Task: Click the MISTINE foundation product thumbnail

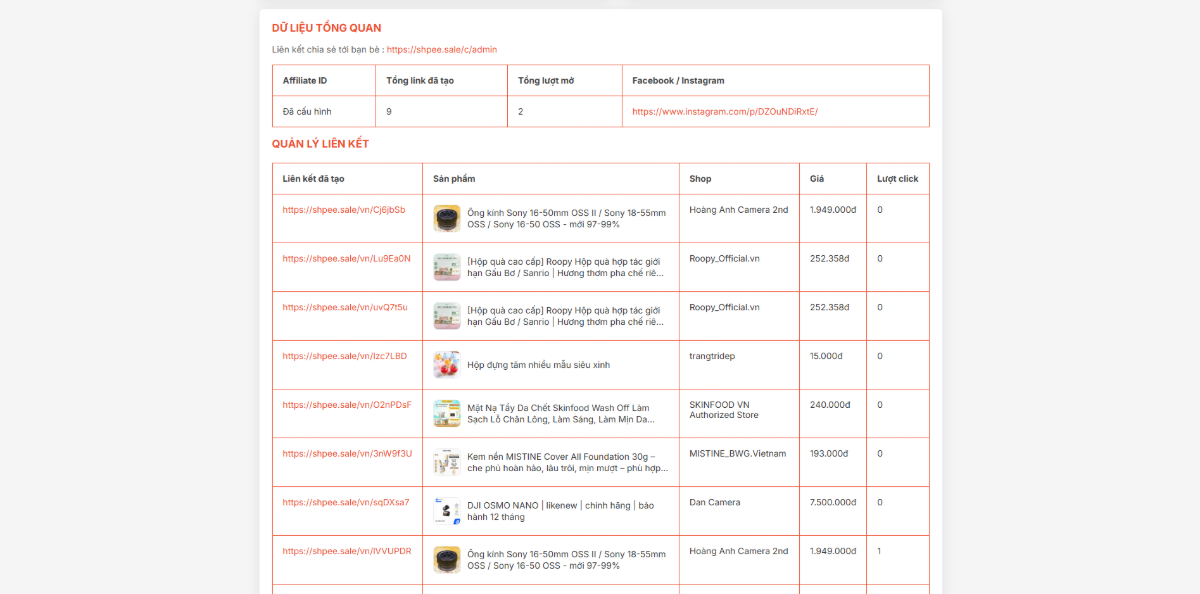Action: click(x=447, y=462)
